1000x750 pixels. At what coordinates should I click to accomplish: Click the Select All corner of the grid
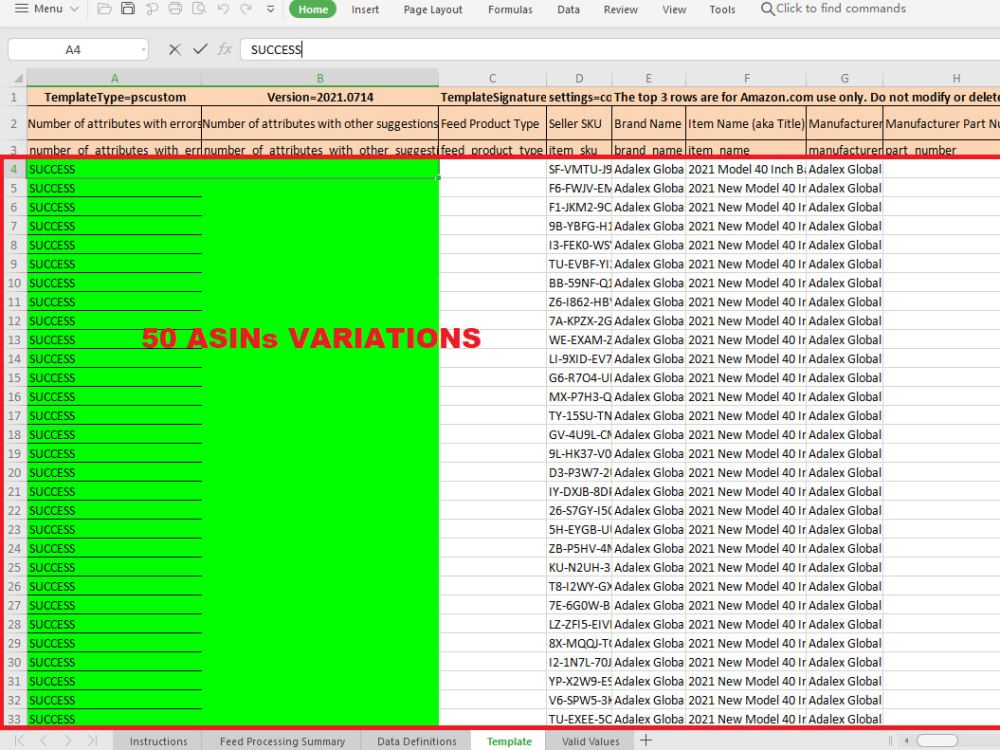pos(18,78)
